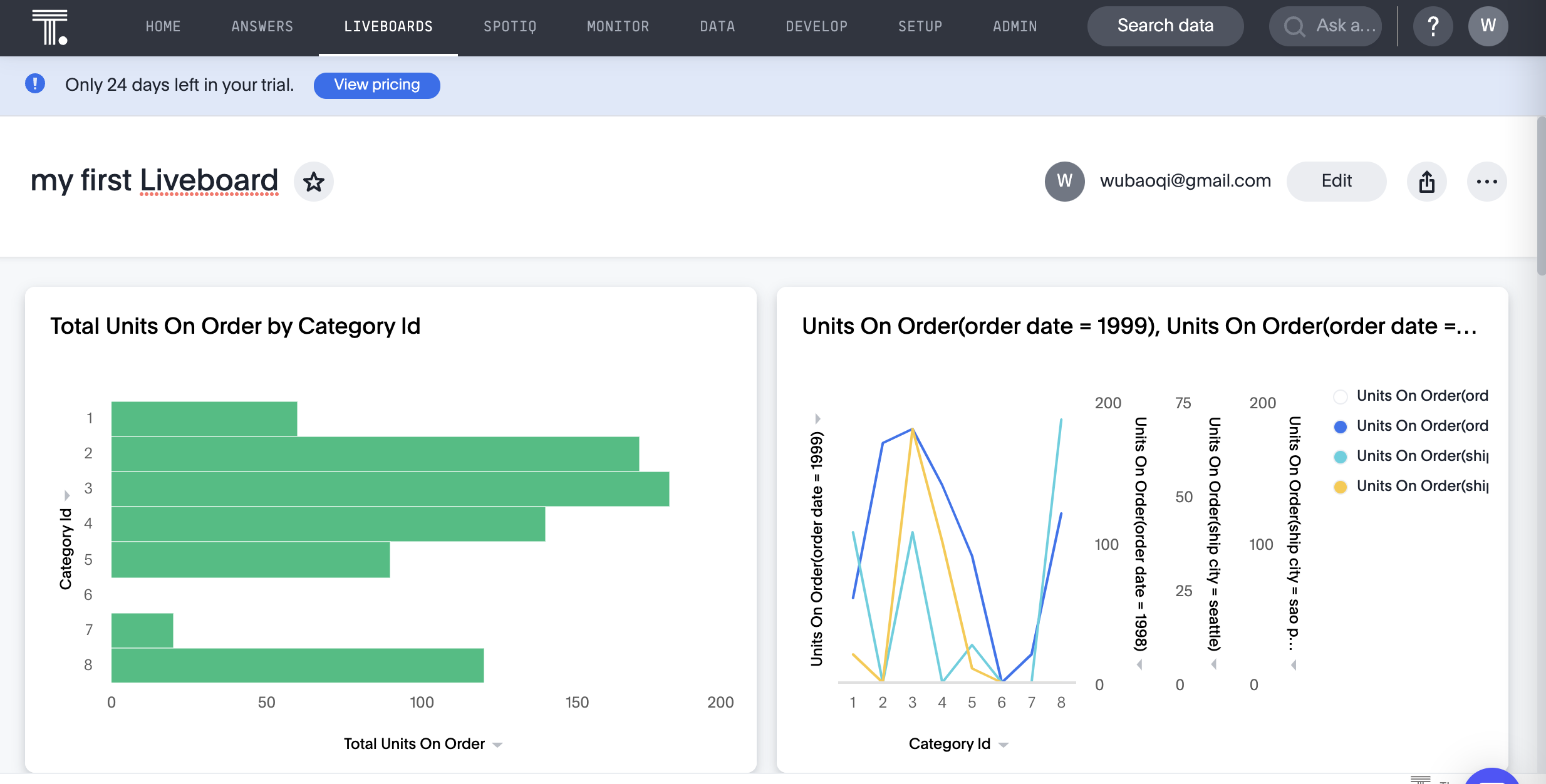This screenshot has width=1546, height=784.
Task: Click the Category 8 bar in bar chart
Action: 298,666
